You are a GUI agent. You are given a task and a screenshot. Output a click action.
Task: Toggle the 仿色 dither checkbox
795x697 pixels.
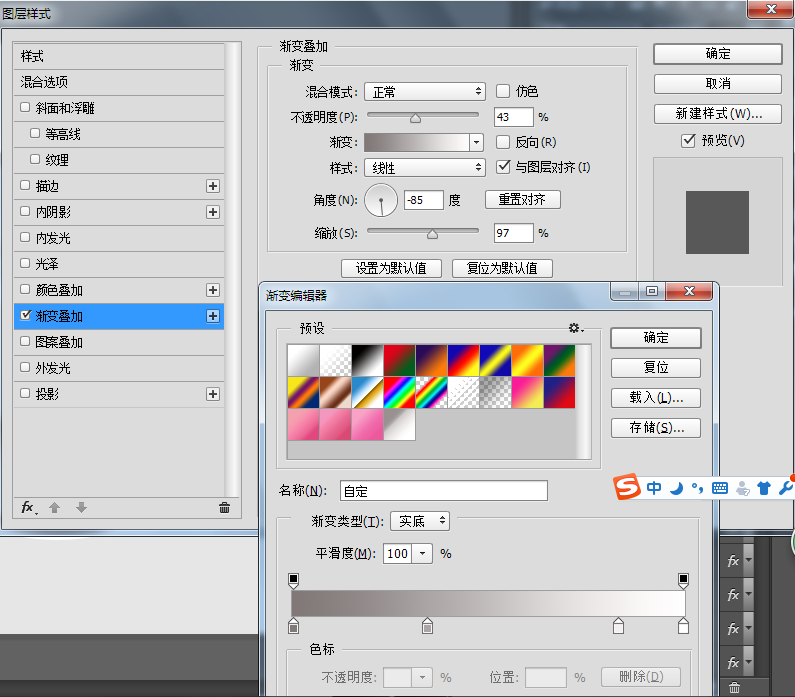(503, 91)
